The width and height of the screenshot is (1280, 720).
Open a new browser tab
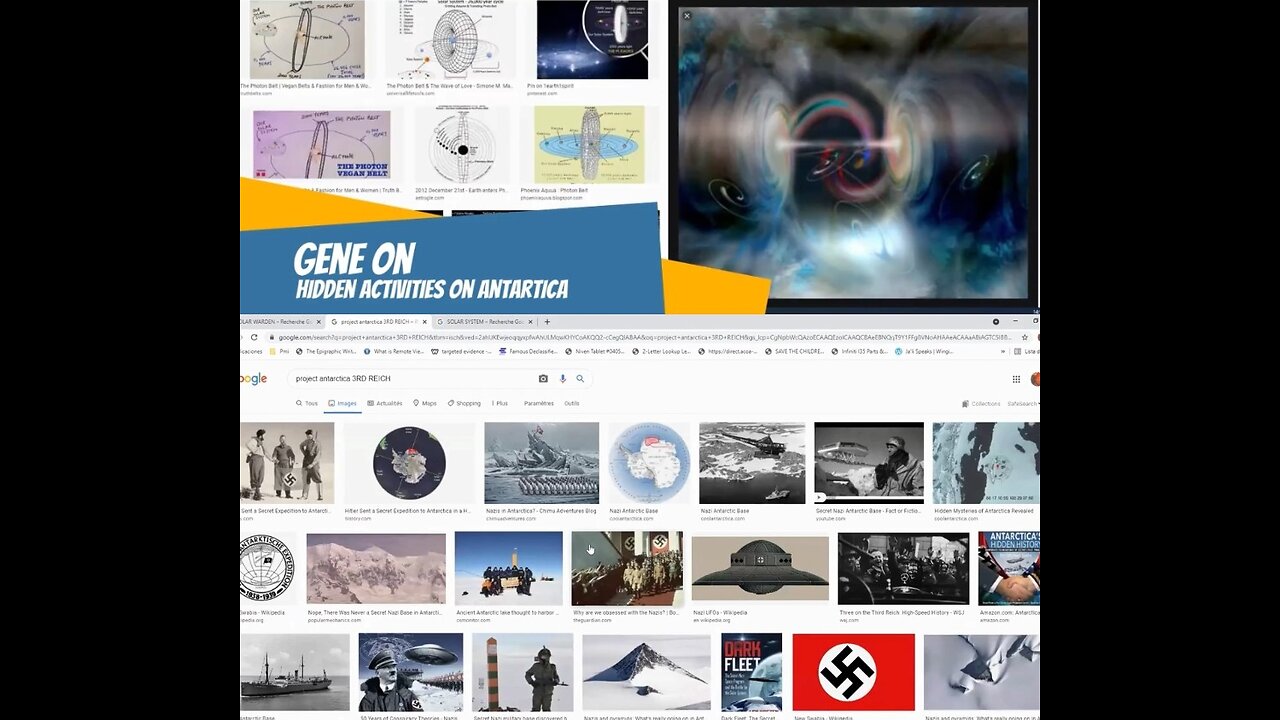(x=547, y=322)
